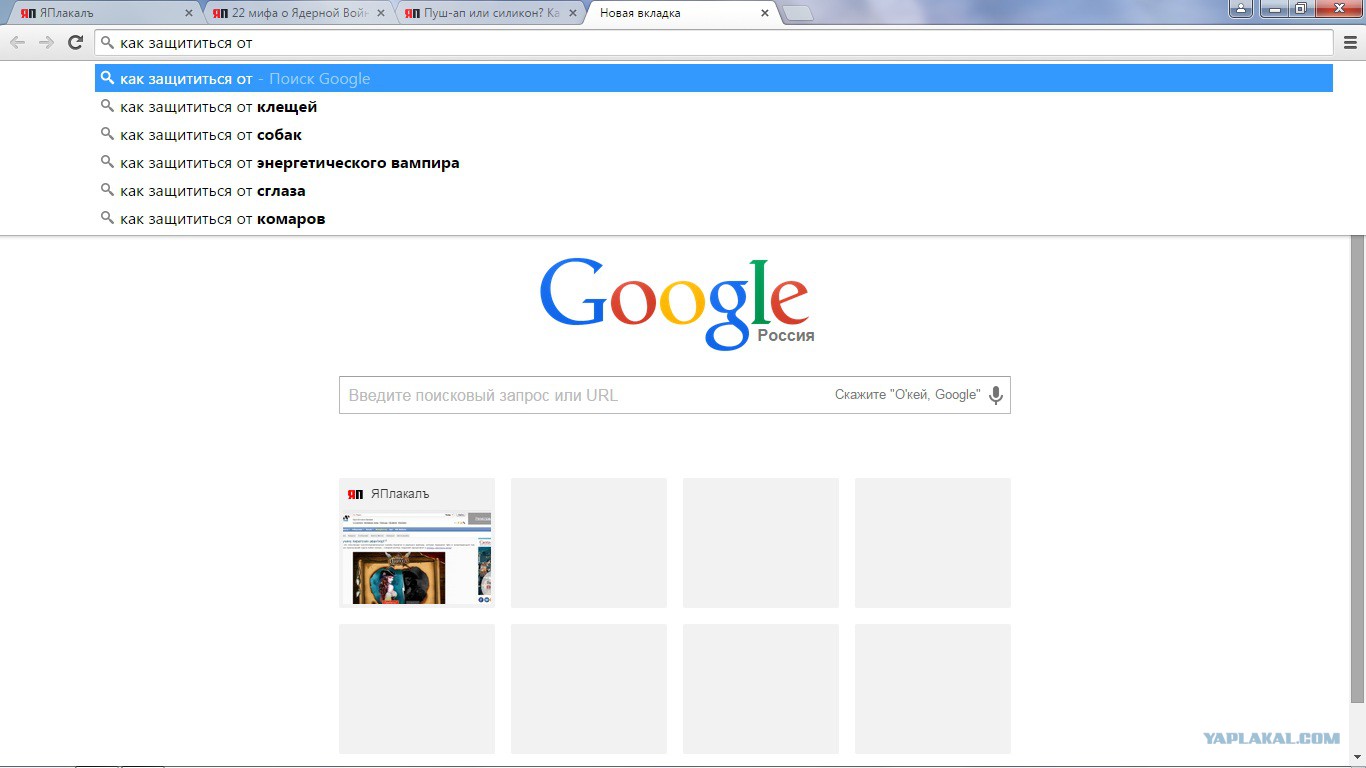Close the 'Пуш-ап или силикон?' tab
The width and height of the screenshot is (1366, 768).
pos(573,13)
